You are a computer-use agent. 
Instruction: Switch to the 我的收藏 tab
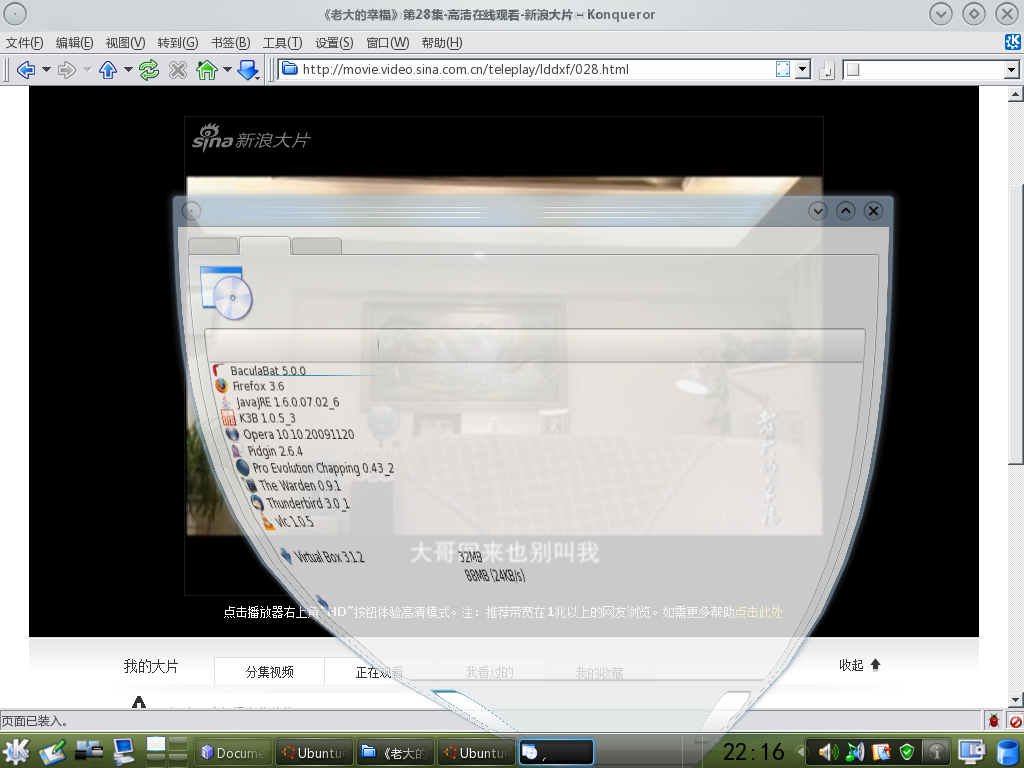click(600, 671)
